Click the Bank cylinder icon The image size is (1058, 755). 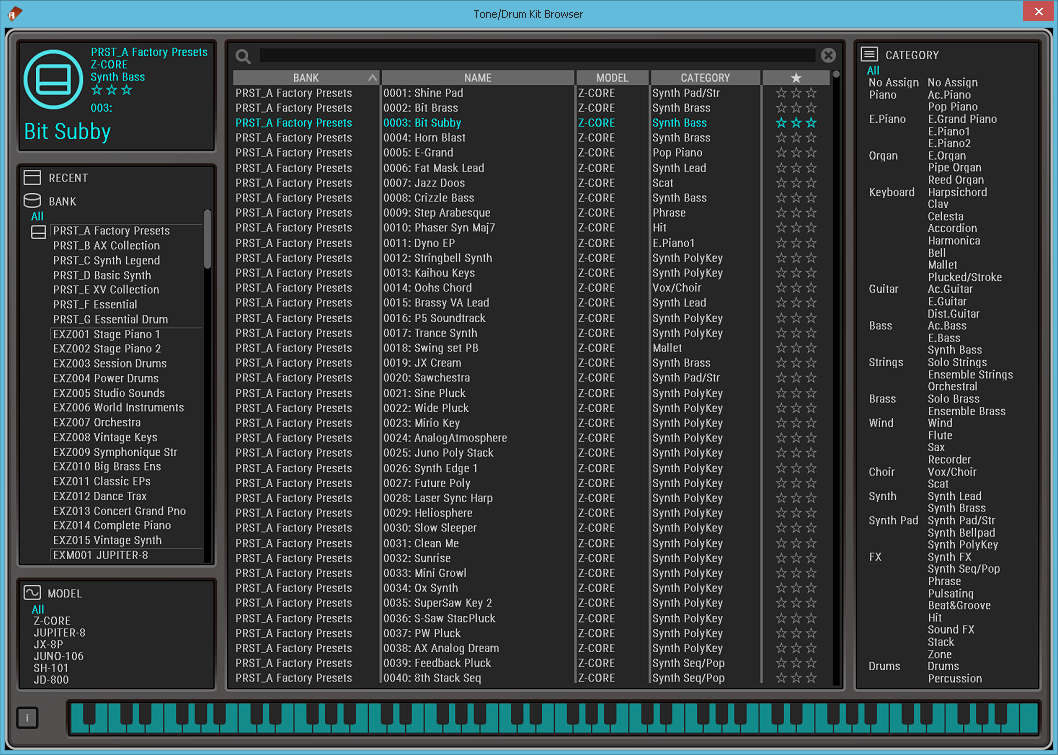(32, 200)
